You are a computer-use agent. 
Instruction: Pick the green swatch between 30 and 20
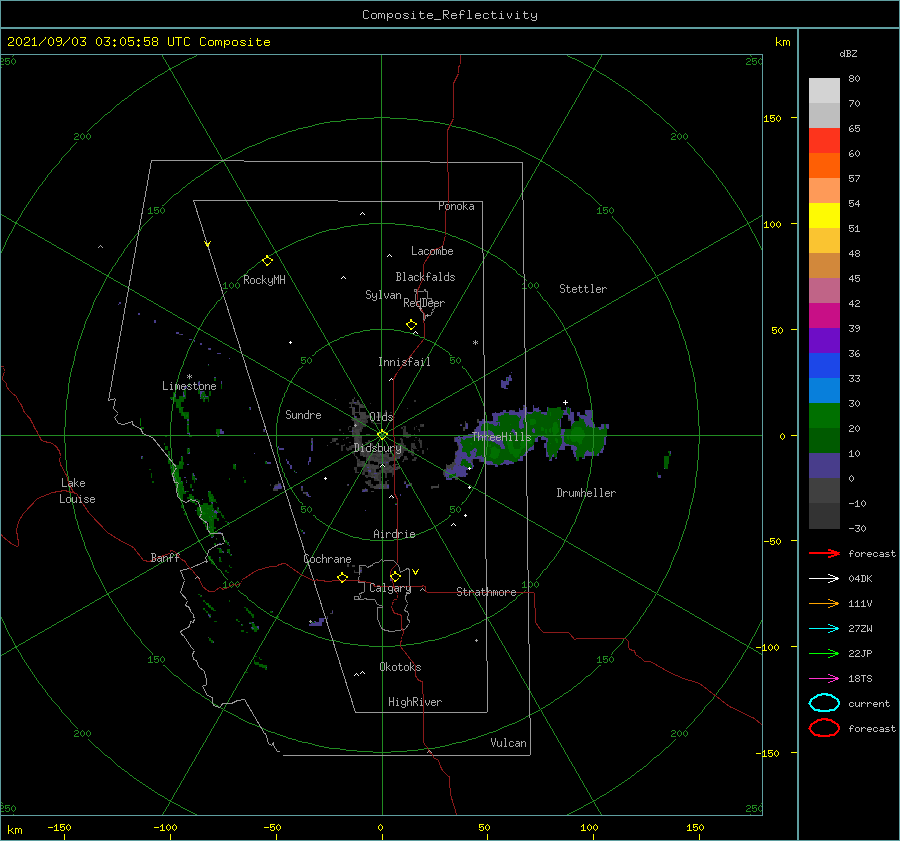click(824, 416)
